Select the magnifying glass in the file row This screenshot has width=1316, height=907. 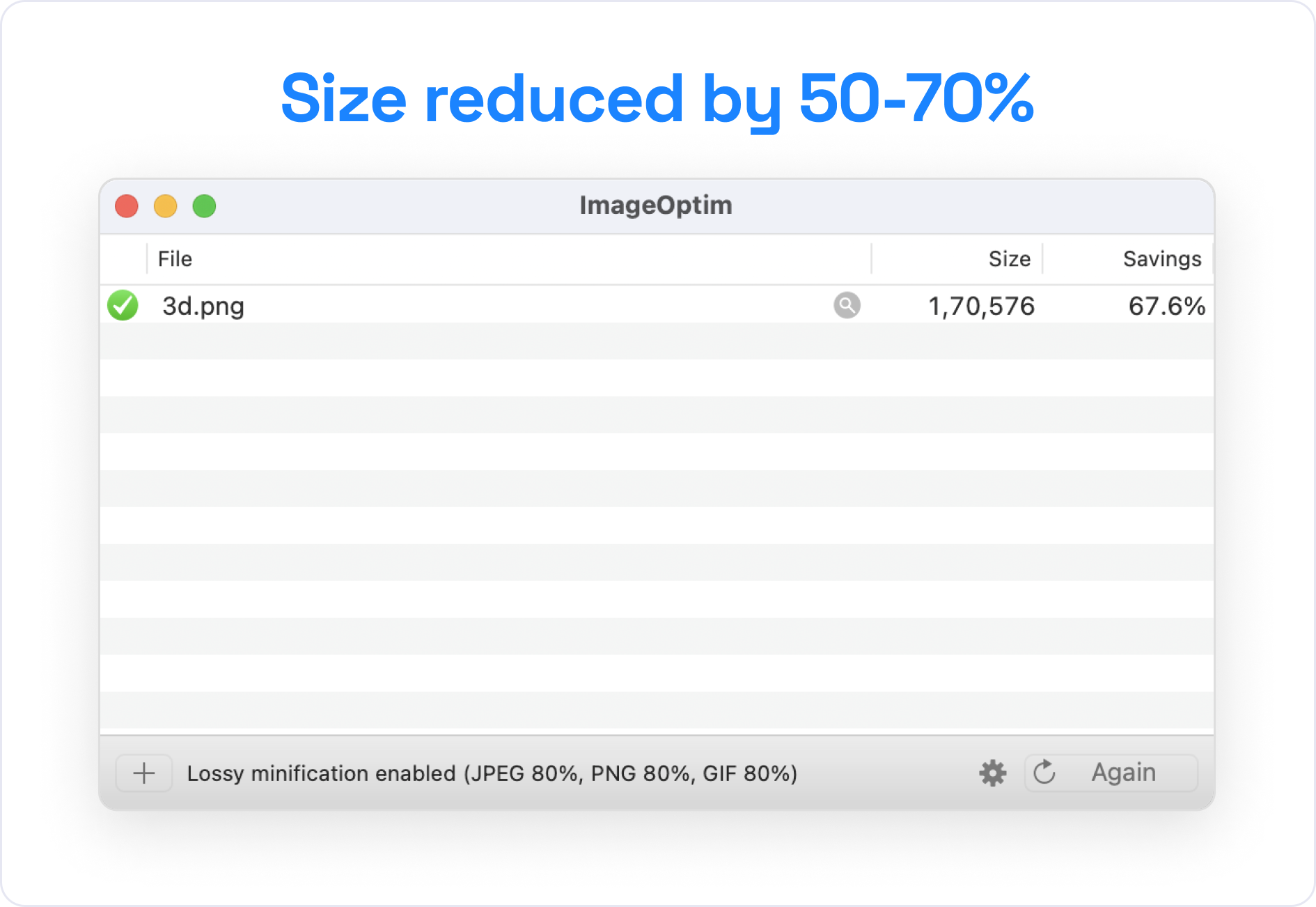pos(846,306)
